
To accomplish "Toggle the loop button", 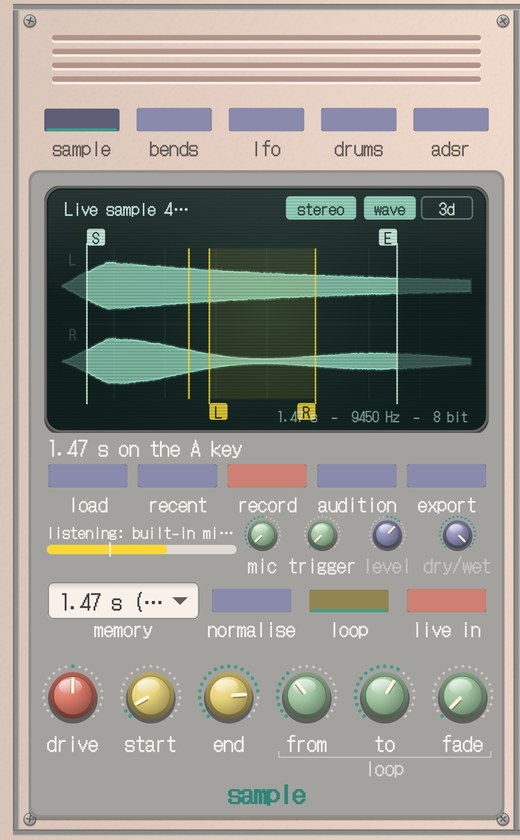I will pyautogui.click(x=349, y=600).
